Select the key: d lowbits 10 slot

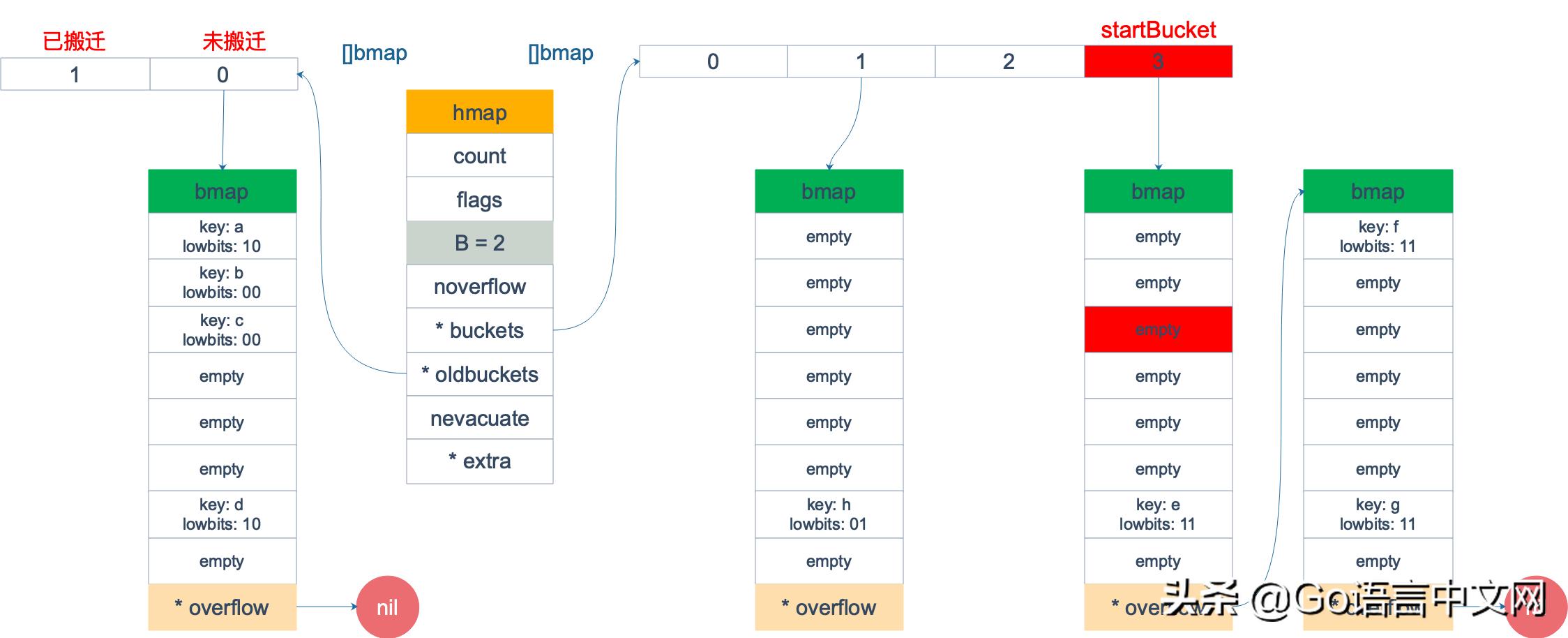click(x=222, y=514)
